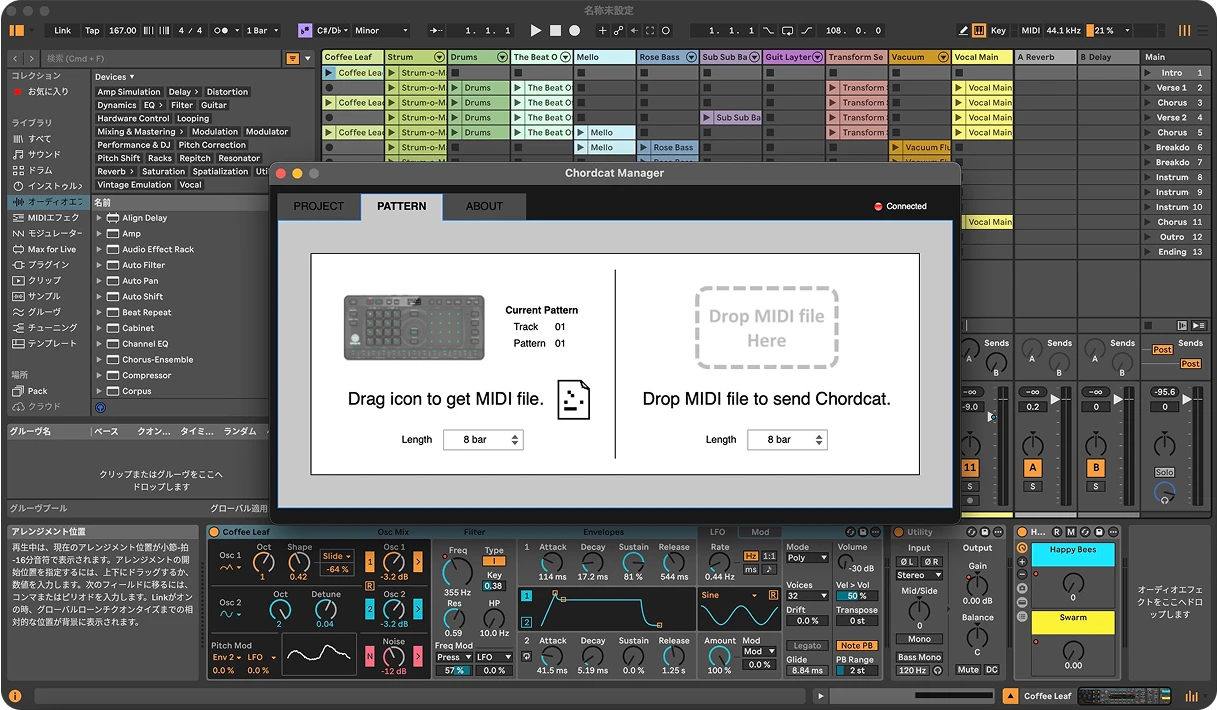The image size is (1217, 710).
Task: Open the scale Minor dropdown
Action: (x=380, y=31)
